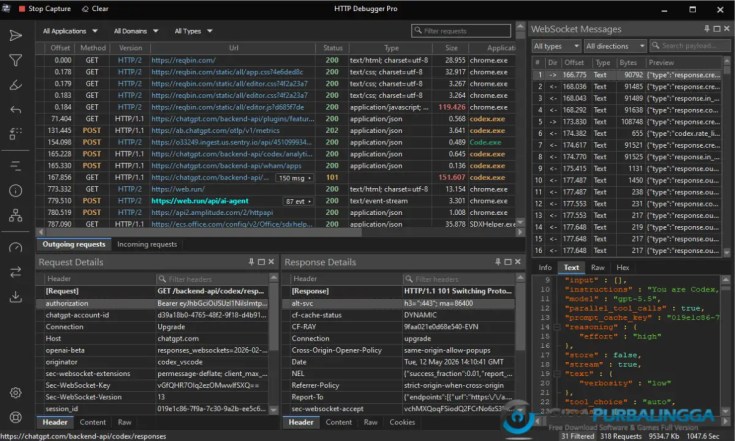Open settings gear in sidebar
This screenshot has width=735, height=441.
pos(15,393)
